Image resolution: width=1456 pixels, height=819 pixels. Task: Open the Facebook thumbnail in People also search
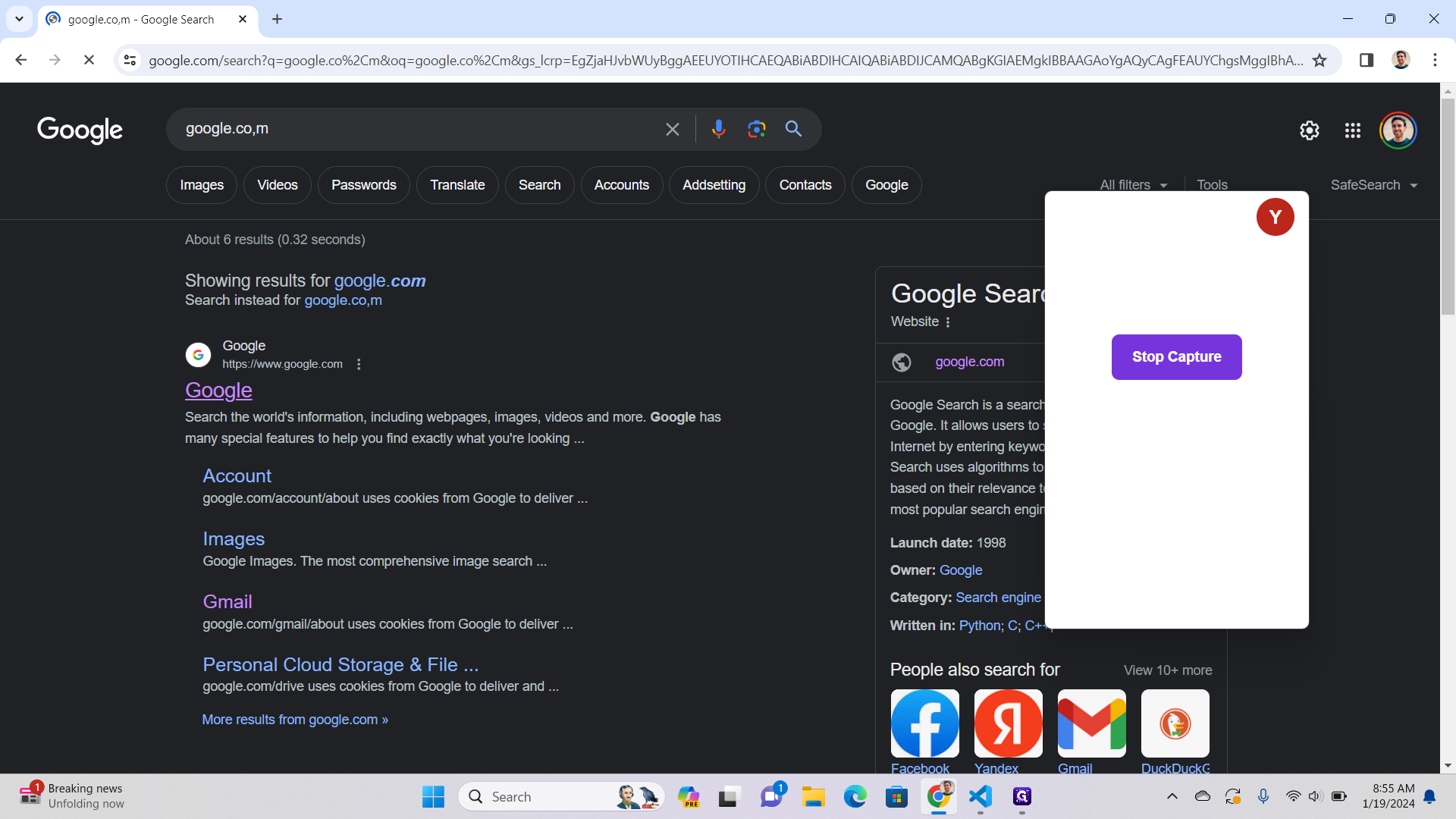924,723
